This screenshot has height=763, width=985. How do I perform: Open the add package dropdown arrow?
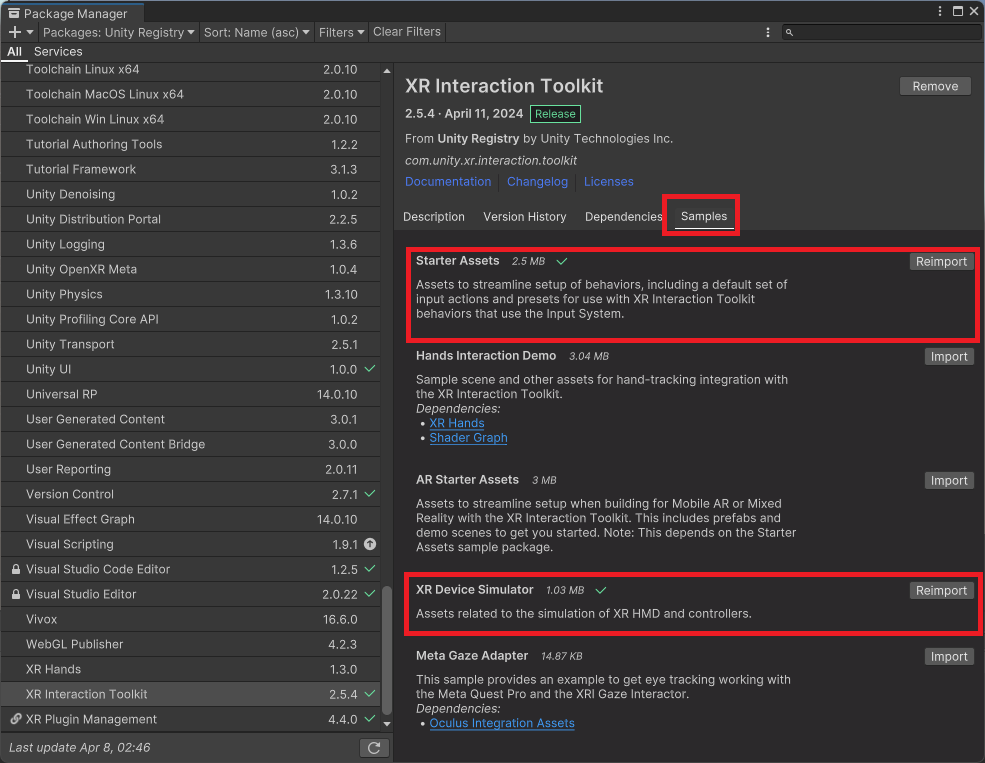pyautogui.click(x=30, y=32)
